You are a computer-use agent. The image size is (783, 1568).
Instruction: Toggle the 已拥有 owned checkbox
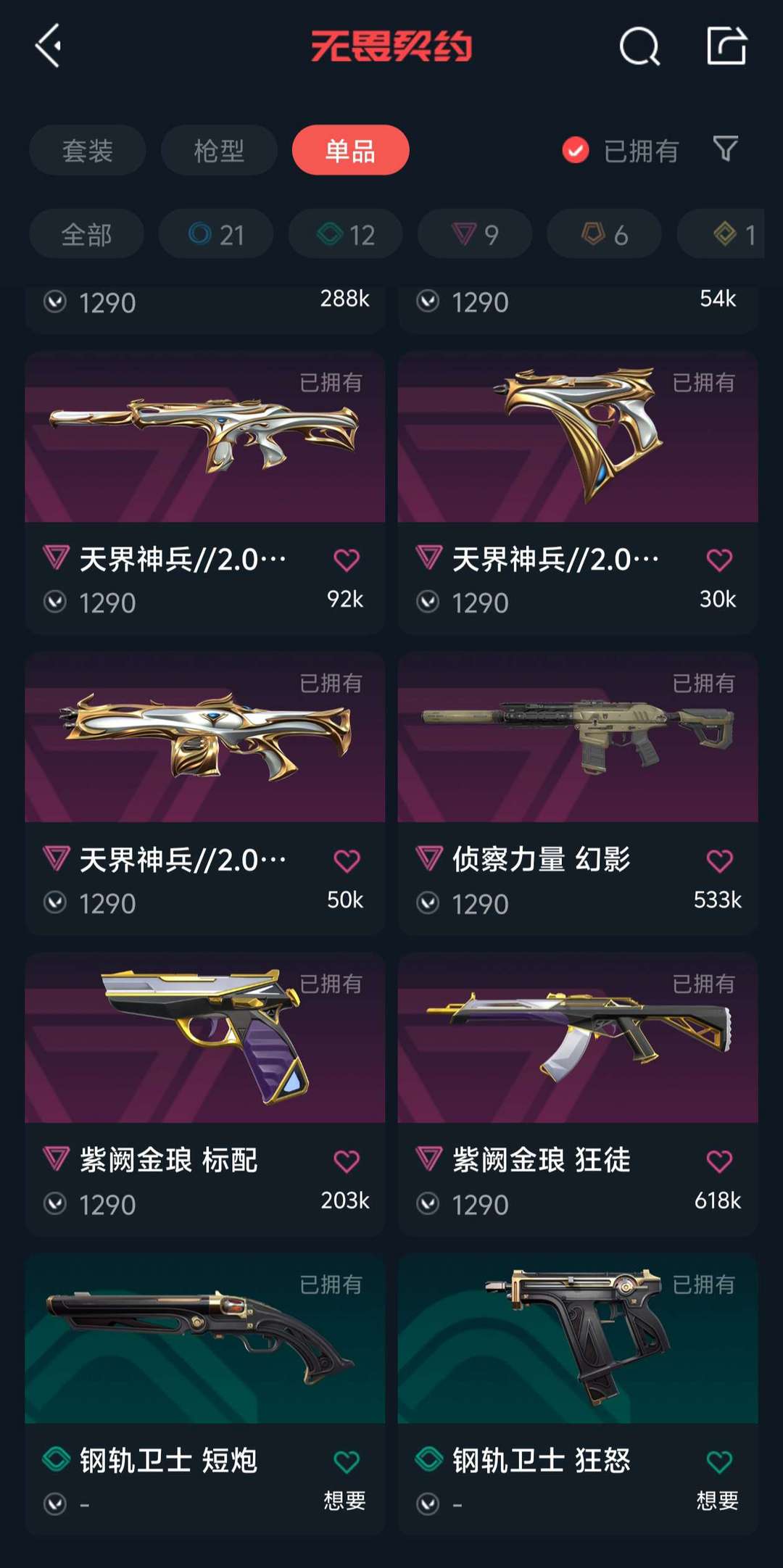pyautogui.click(x=576, y=150)
